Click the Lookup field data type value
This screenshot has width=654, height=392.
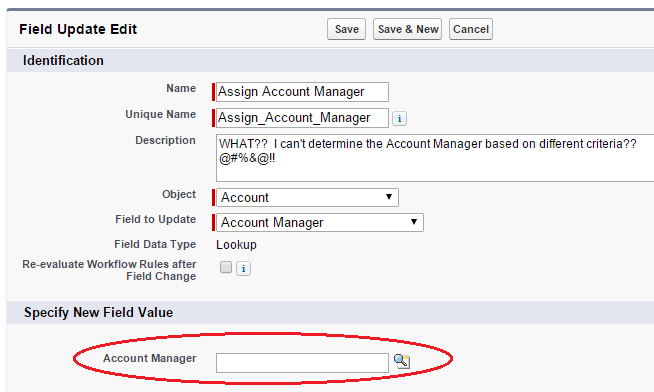(236, 245)
